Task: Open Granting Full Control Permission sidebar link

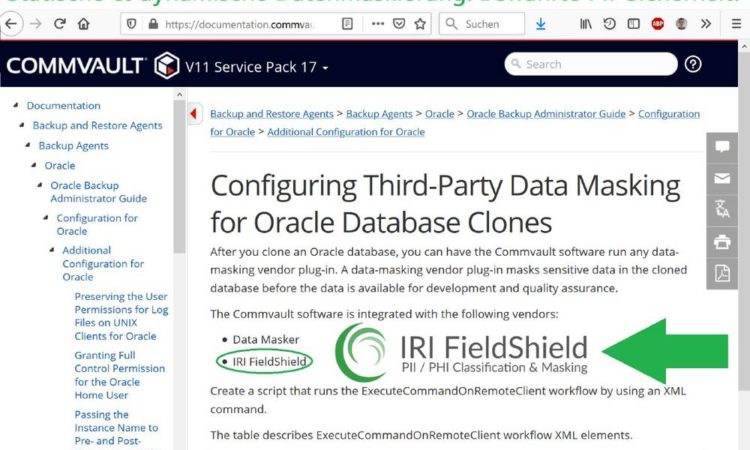Action: 120,375
